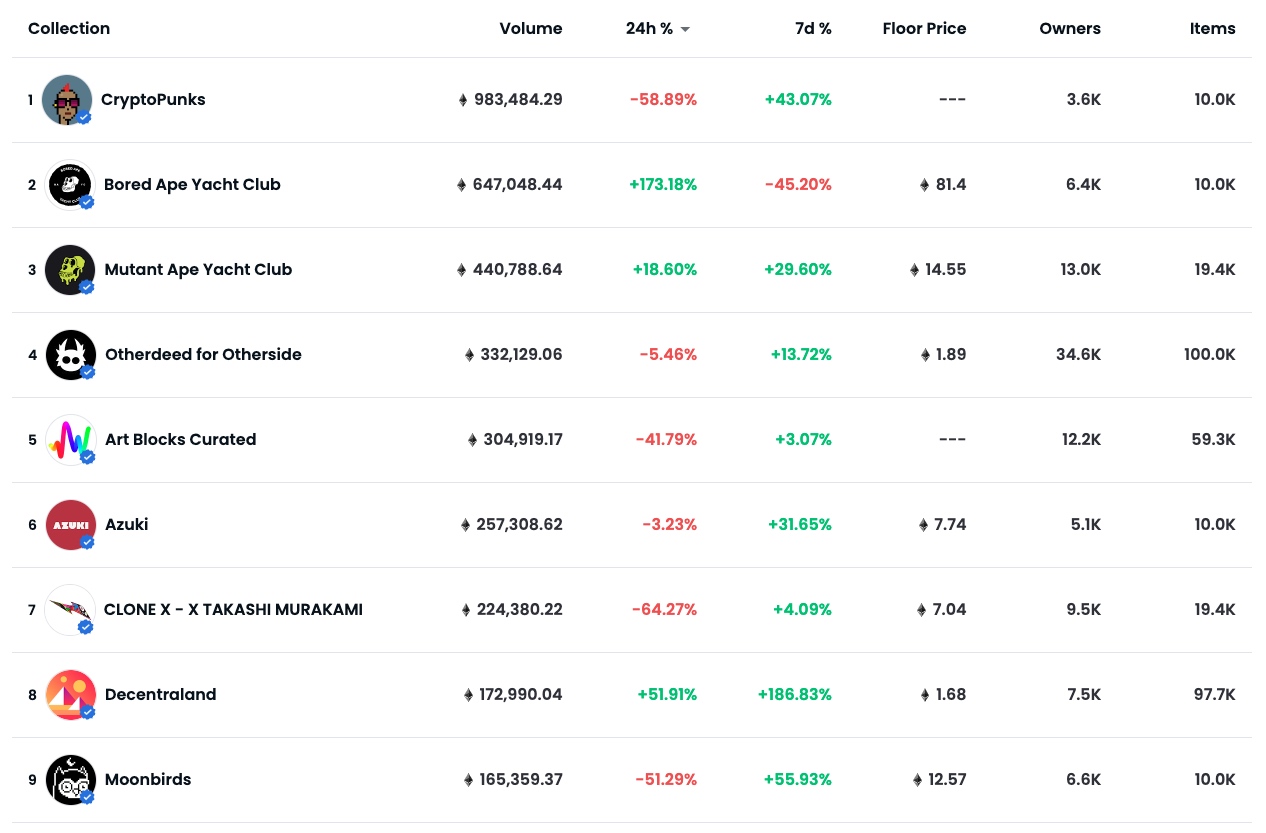The width and height of the screenshot is (1266, 833).
Task: Open the Otherdeed for Otherside avatar
Action: (x=70, y=355)
